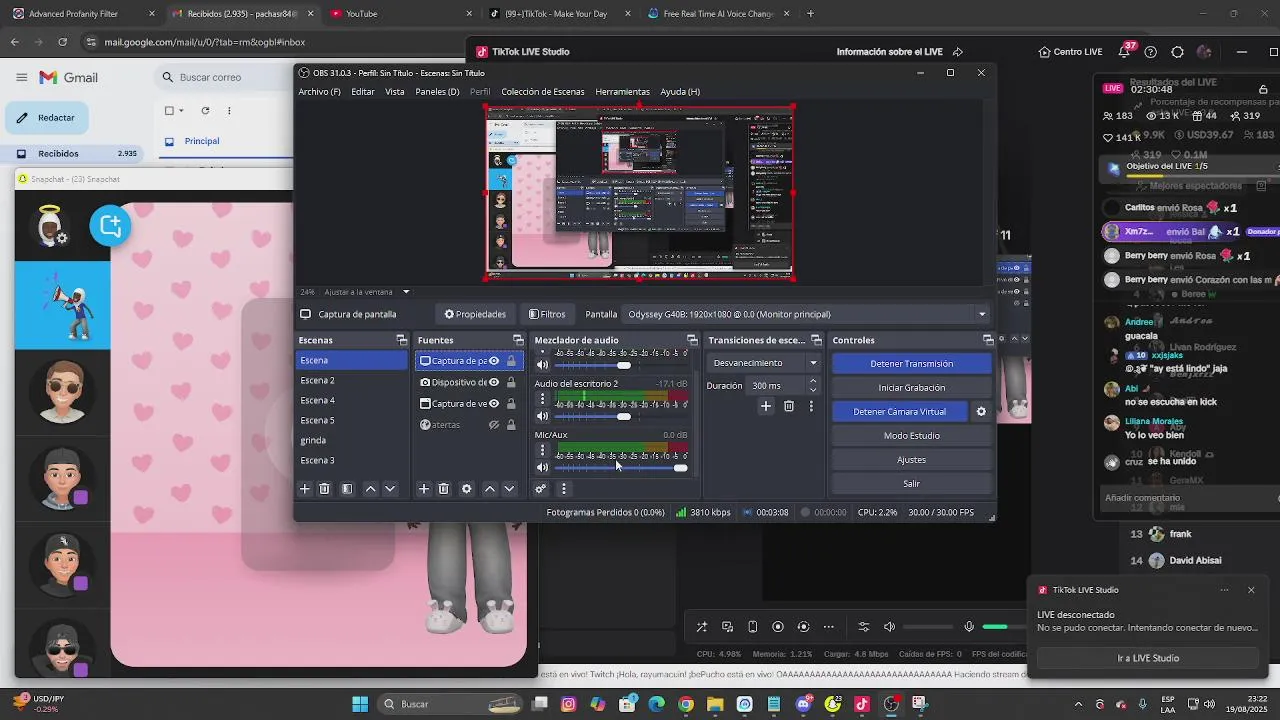Refresh Gmail inbox
The image size is (1280, 720).
(205, 111)
